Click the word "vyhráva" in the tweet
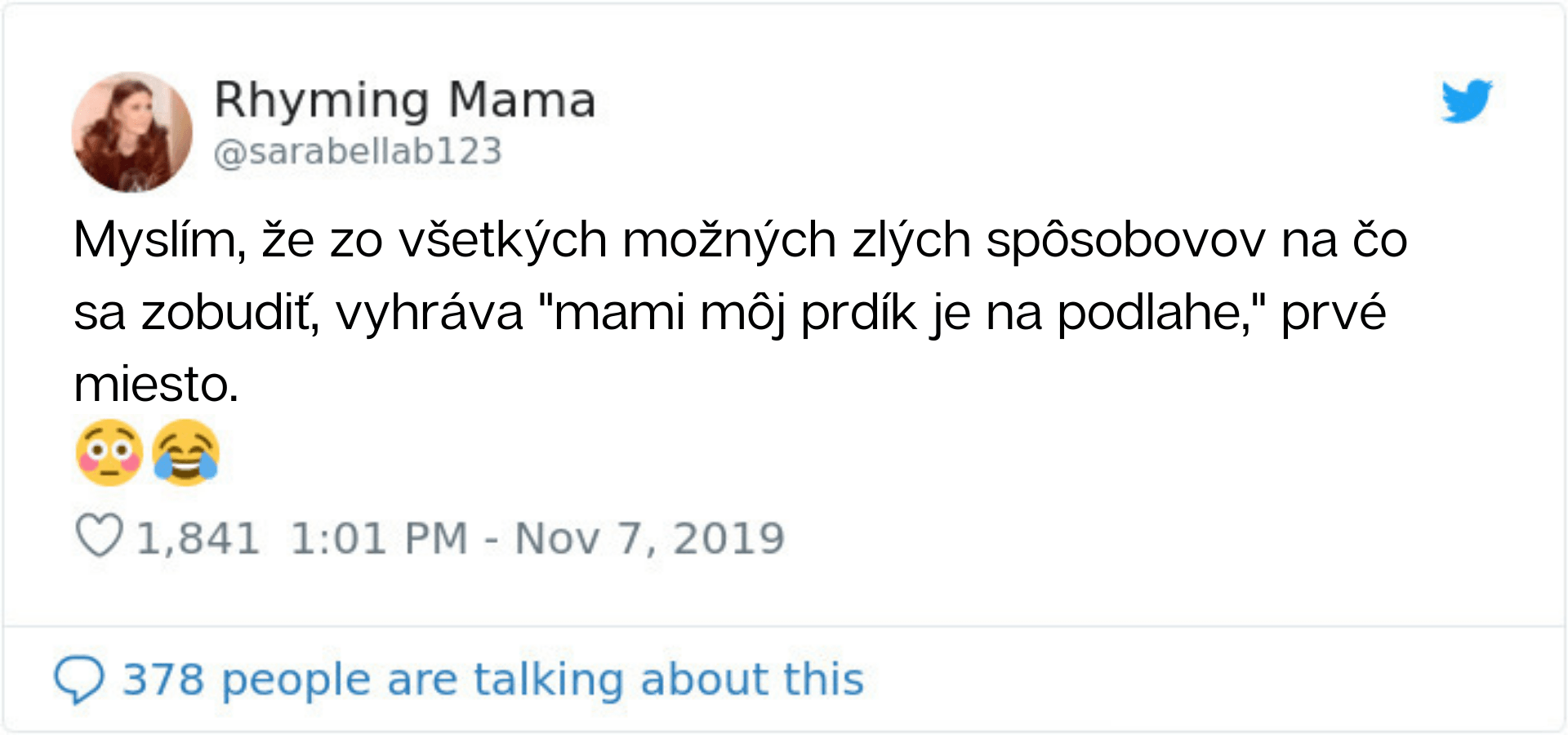 pos(429,312)
